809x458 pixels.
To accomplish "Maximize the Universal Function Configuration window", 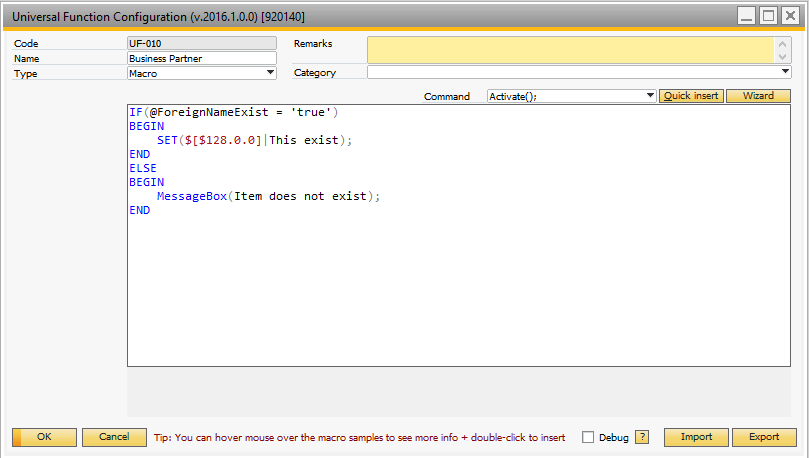I will pyautogui.click(x=768, y=16).
